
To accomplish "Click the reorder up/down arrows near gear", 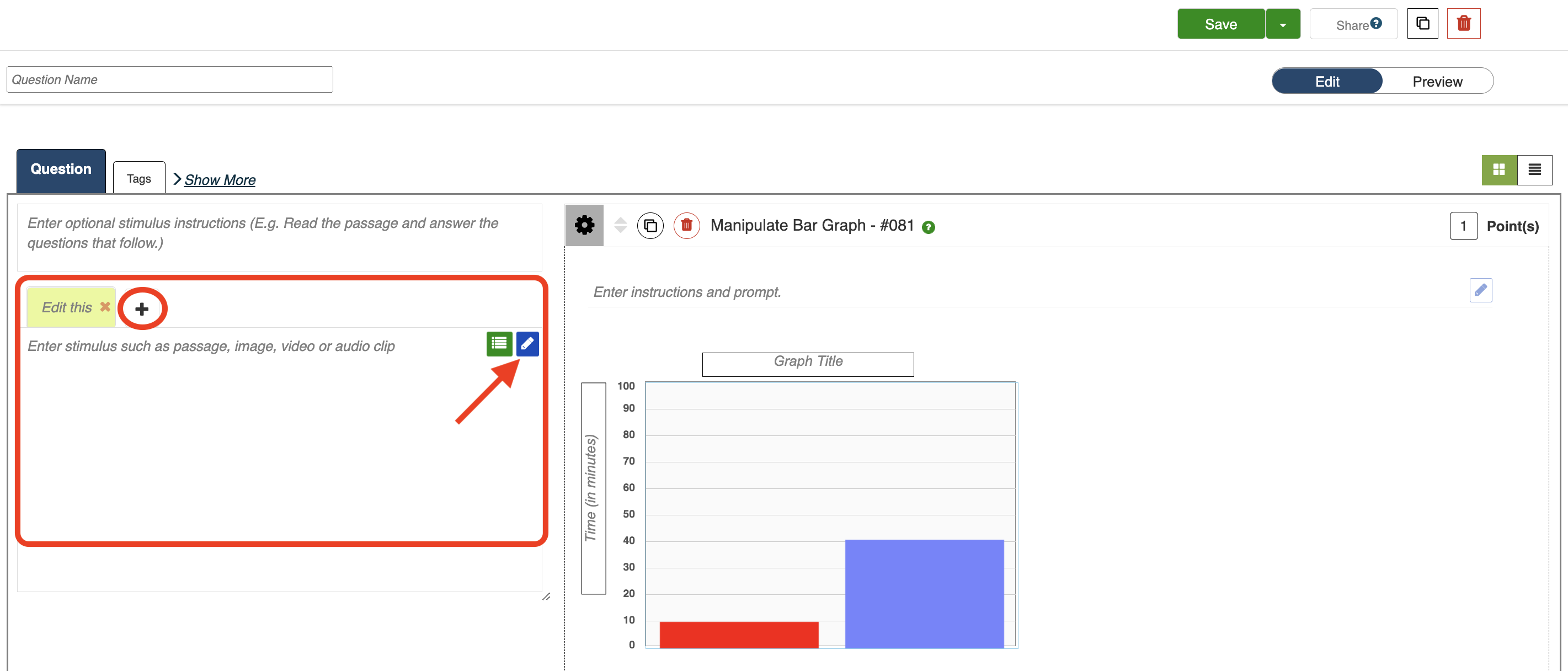I will [620, 225].
